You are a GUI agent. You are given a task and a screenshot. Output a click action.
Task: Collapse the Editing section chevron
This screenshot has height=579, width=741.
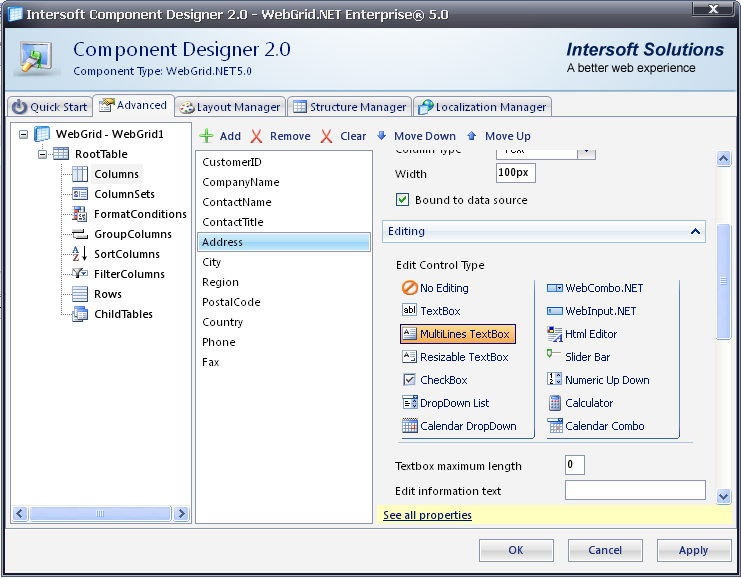[695, 231]
